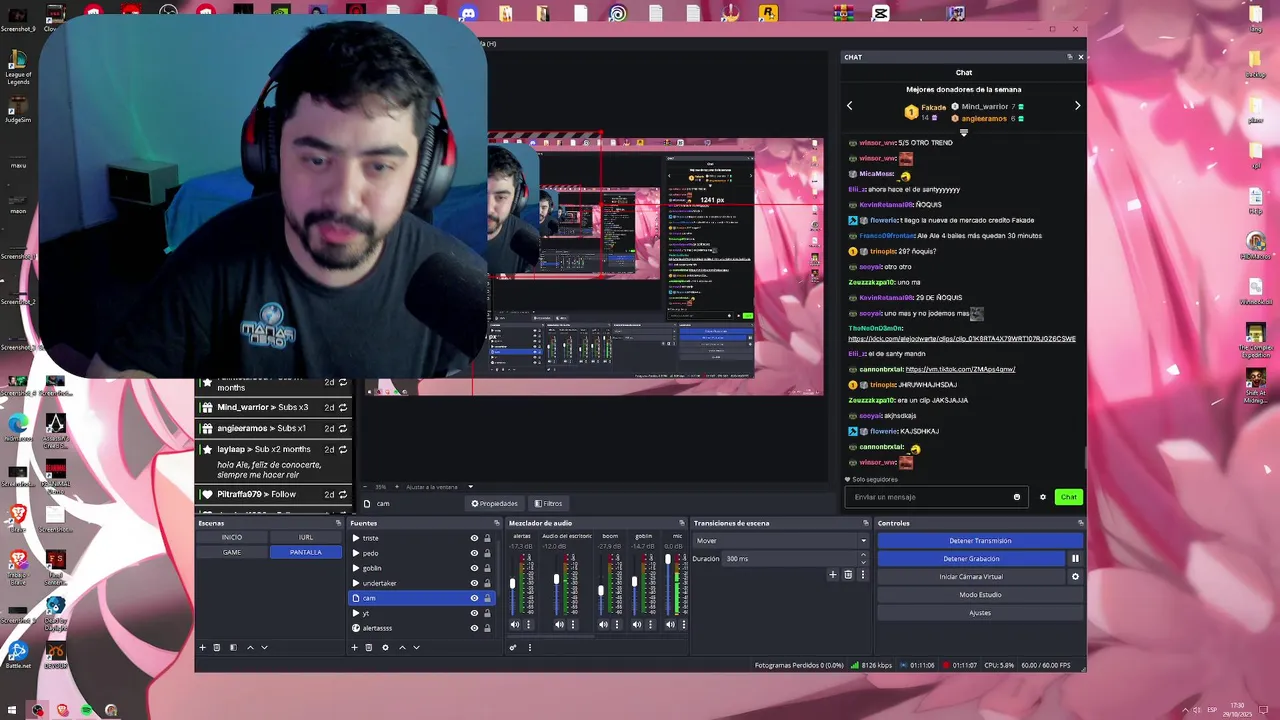Remove scene transition with trash icon
Image resolution: width=1280 pixels, height=720 pixels.
pos(848,575)
